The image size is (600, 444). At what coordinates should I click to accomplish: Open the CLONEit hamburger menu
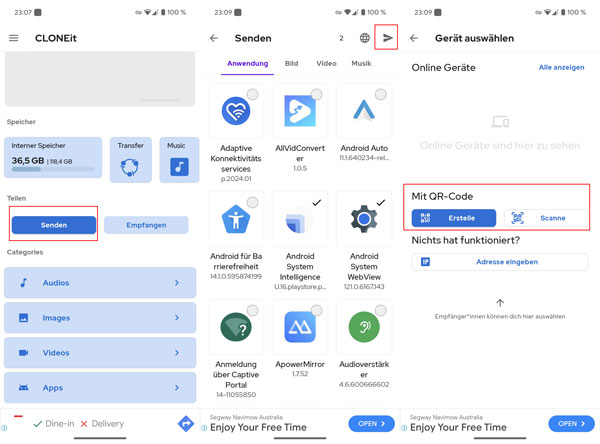[x=14, y=38]
